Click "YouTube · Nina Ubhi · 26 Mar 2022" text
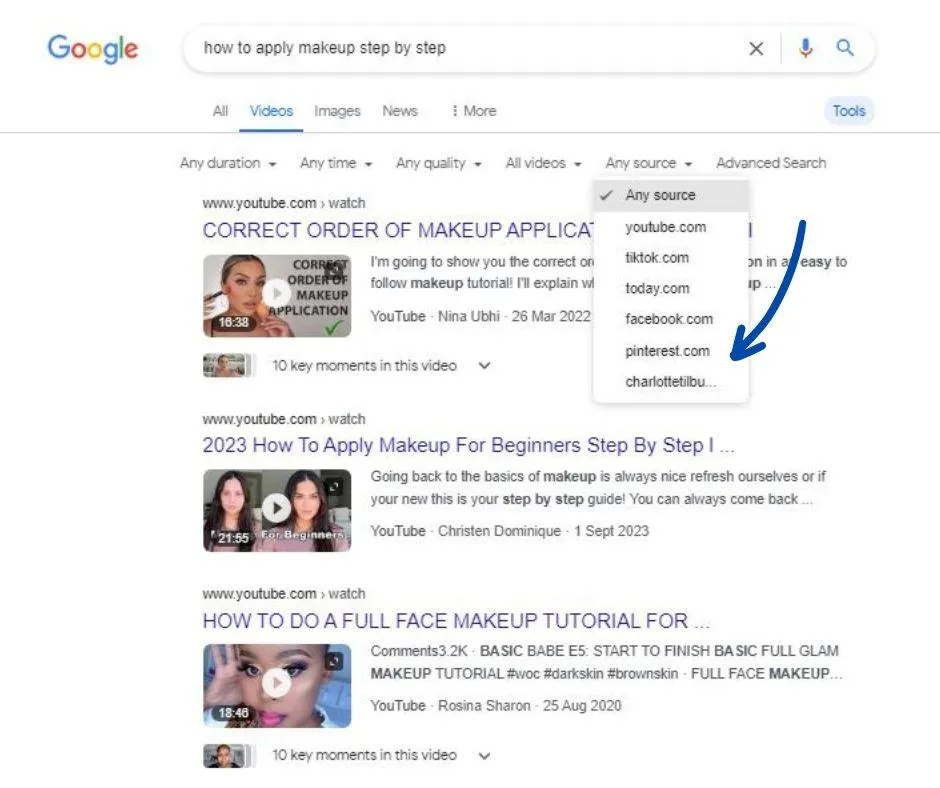The width and height of the screenshot is (940, 788). click(x=480, y=316)
